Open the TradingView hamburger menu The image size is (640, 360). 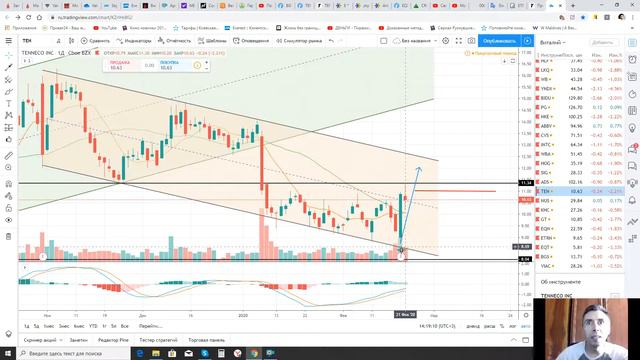coord(9,41)
